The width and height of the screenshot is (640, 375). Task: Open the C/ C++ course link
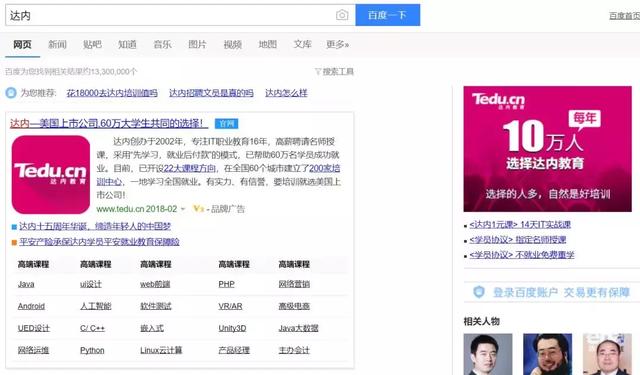coord(92,328)
